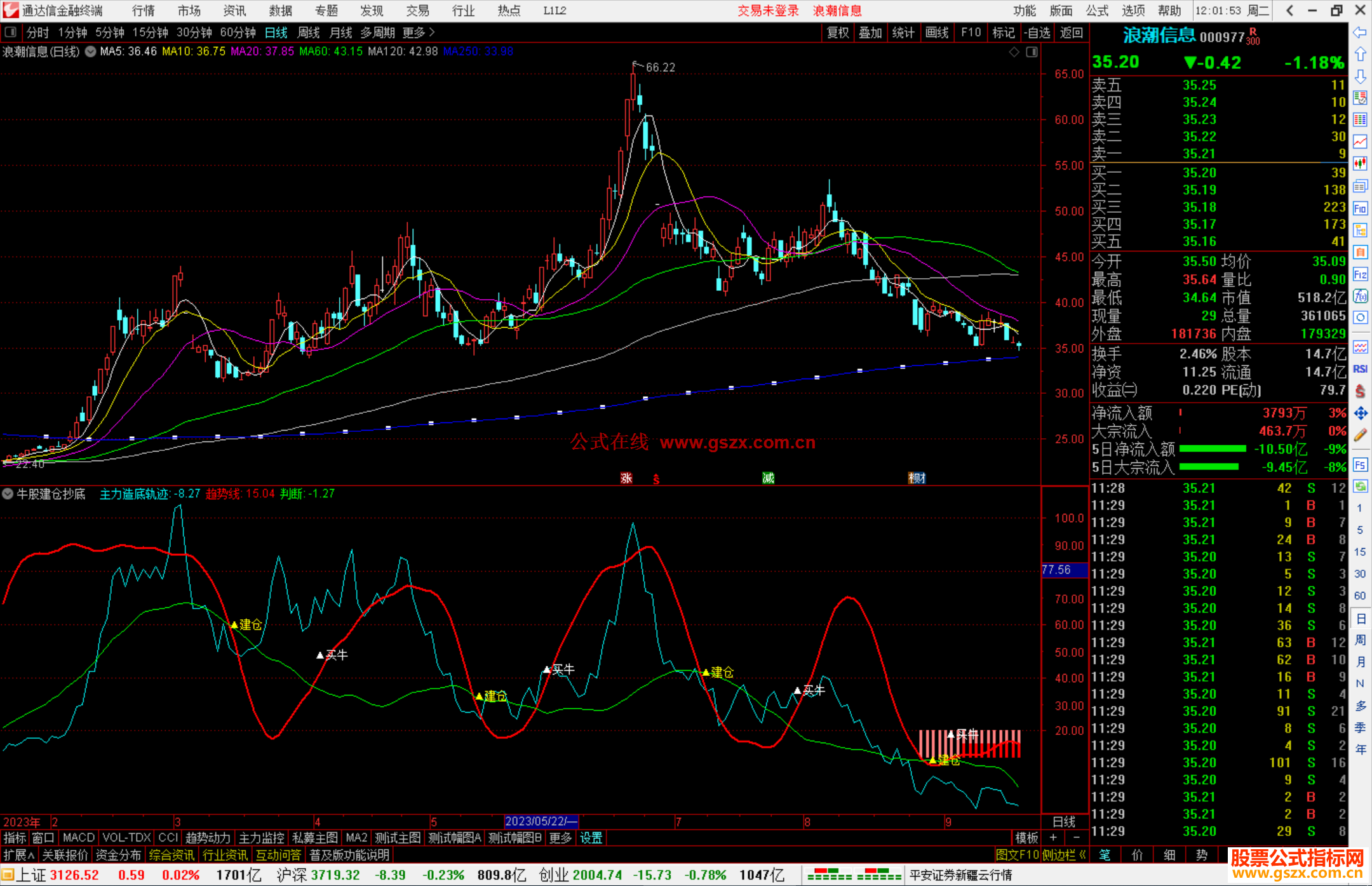1372x886 pixels.
Task: Click the F12 sidebar icon
Action: (1360, 274)
